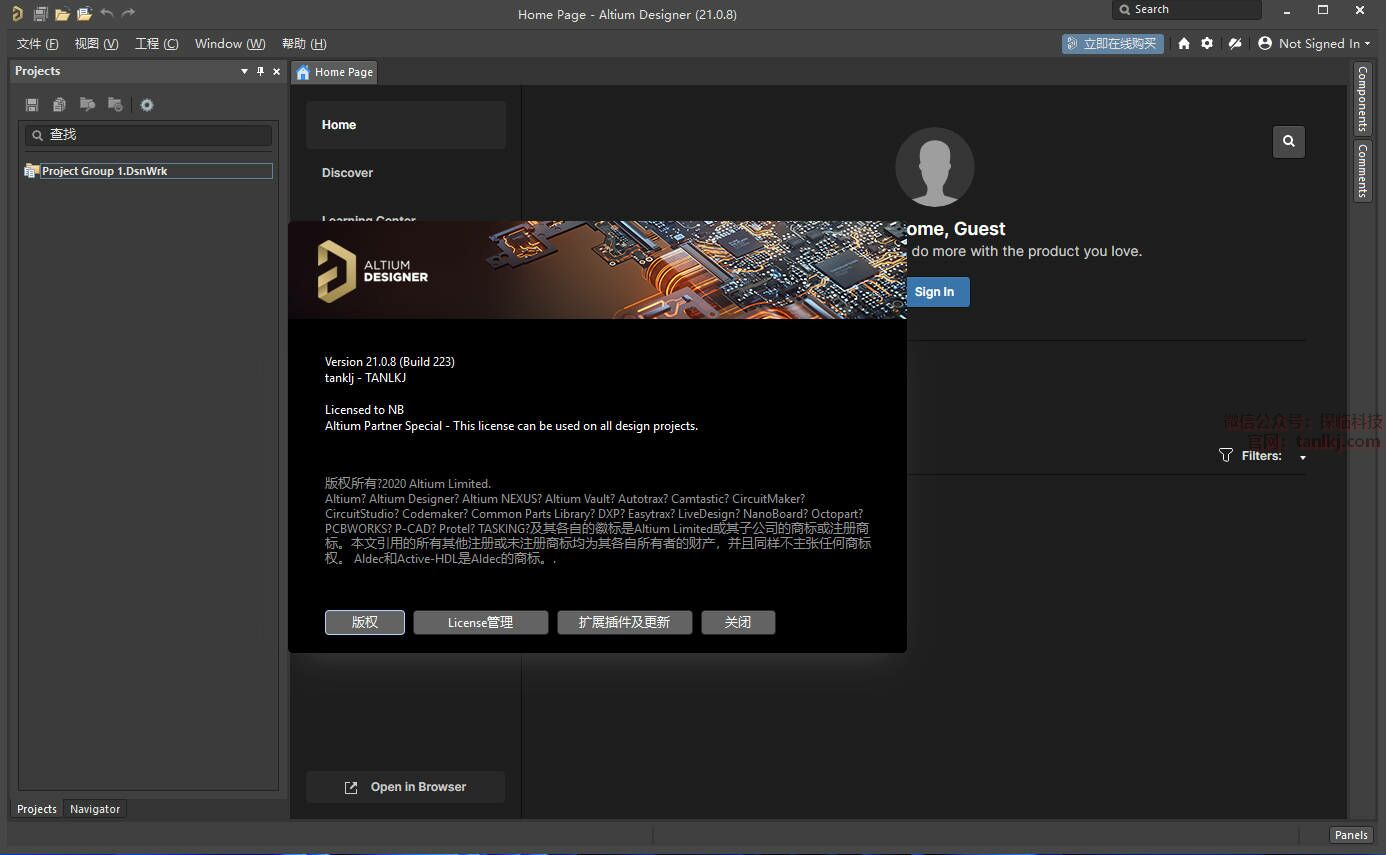1386x855 pixels.
Task: Click the 版权 button in the About dialog
Action: click(365, 622)
